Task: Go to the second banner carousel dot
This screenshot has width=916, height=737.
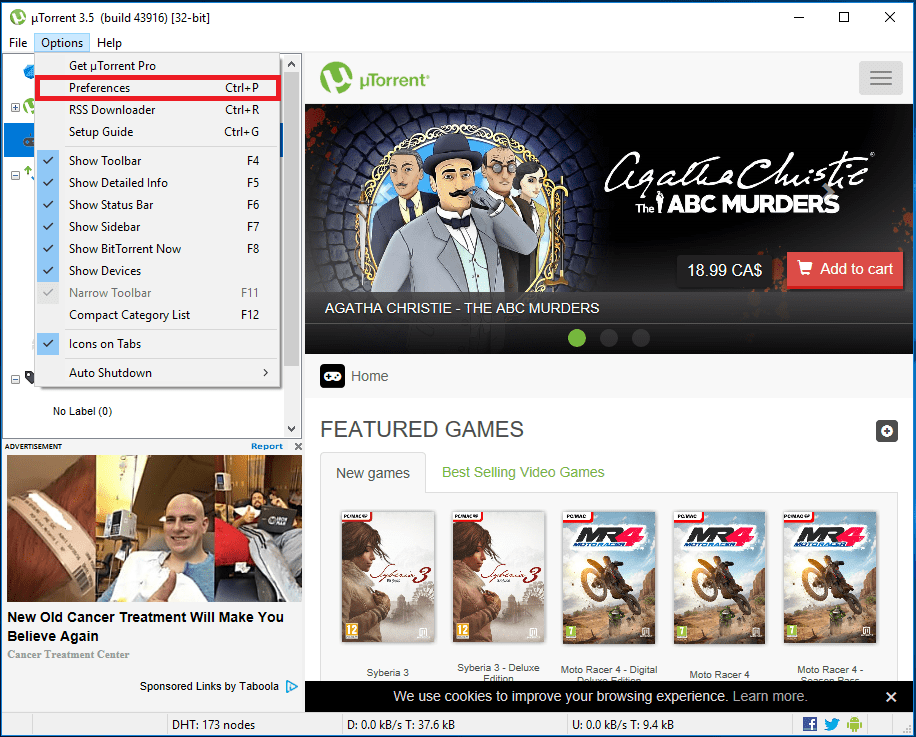Action: 609,338
